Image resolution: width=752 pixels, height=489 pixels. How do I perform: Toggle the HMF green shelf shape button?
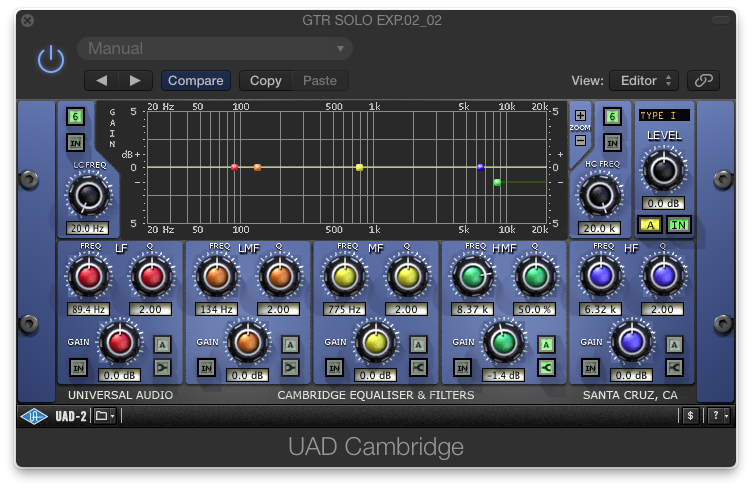pos(546,368)
